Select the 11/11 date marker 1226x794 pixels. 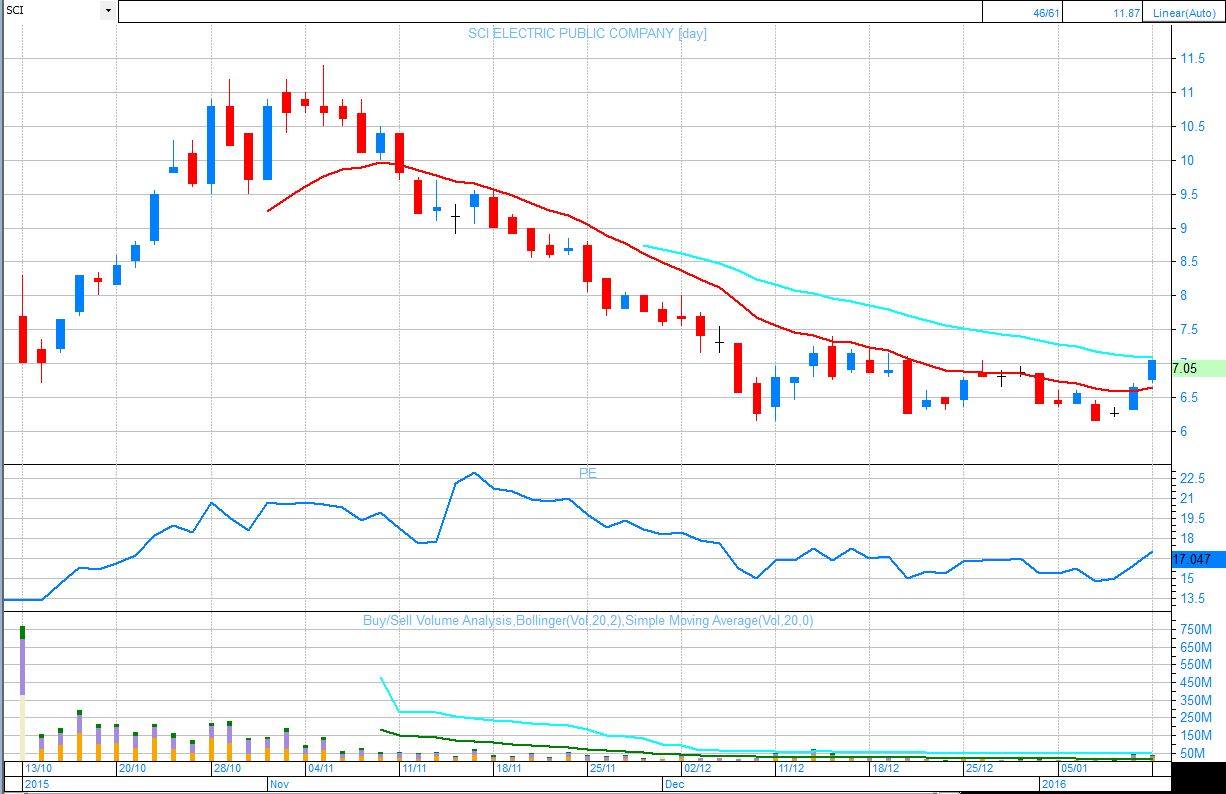point(415,768)
